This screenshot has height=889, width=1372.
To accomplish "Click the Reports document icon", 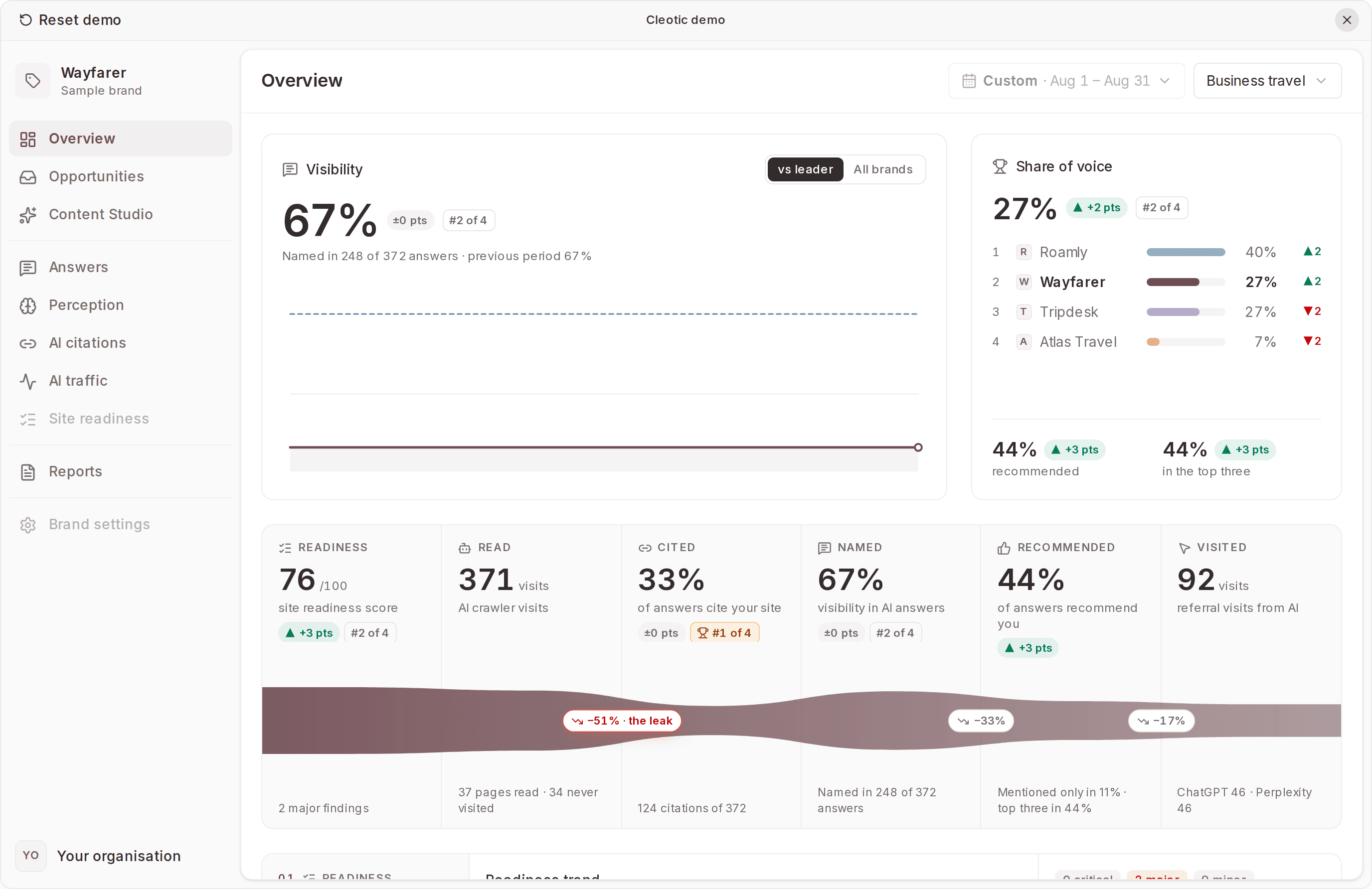I will [28, 472].
